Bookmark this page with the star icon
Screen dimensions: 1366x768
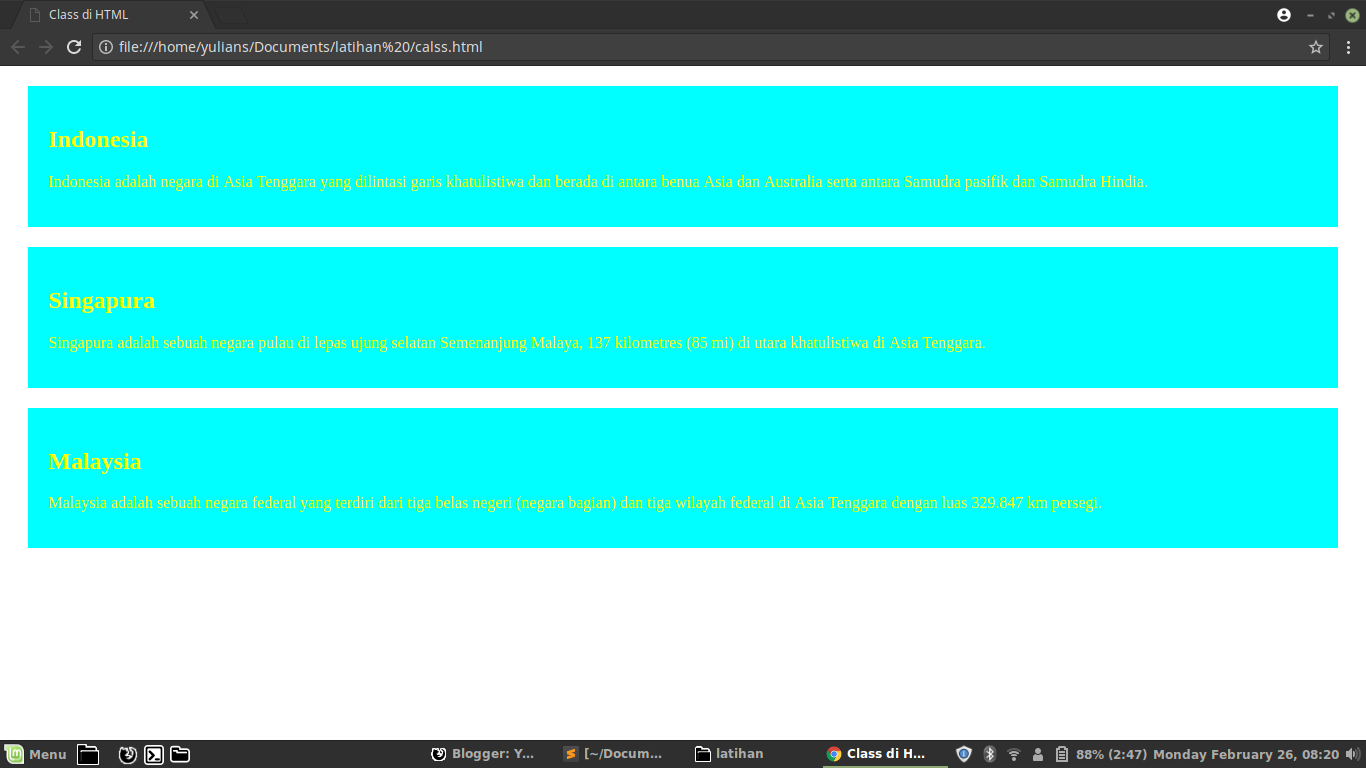pos(1316,47)
